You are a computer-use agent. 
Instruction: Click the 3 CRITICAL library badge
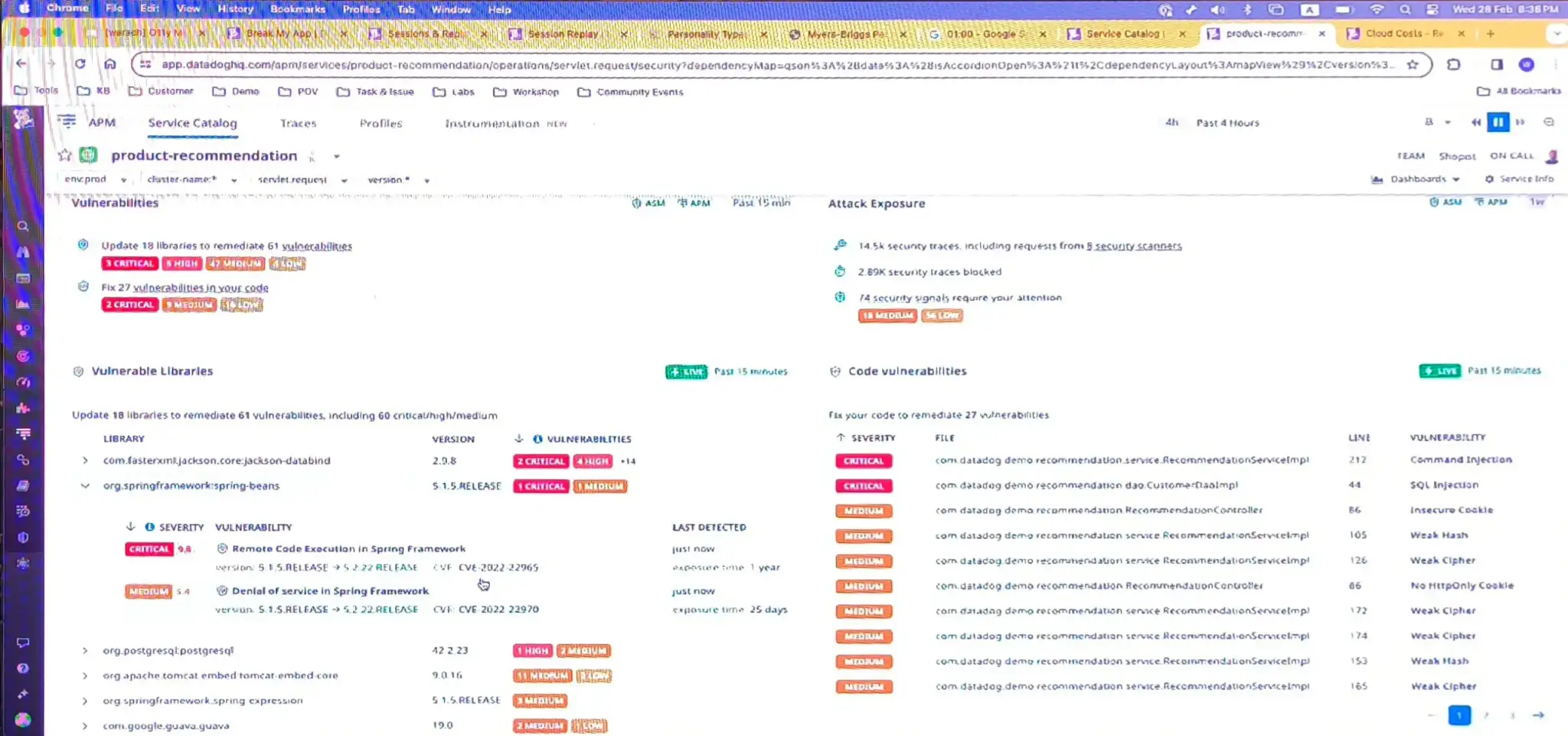tap(129, 263)
